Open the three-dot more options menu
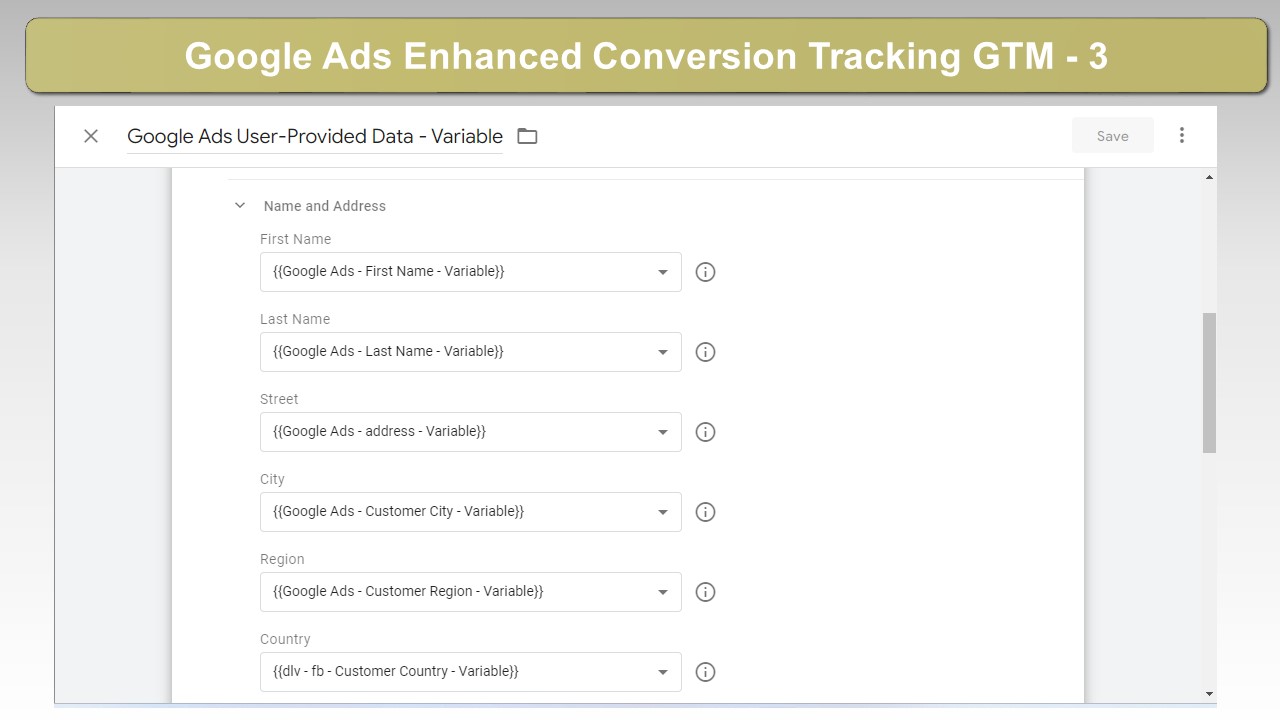 point(1182,135)
